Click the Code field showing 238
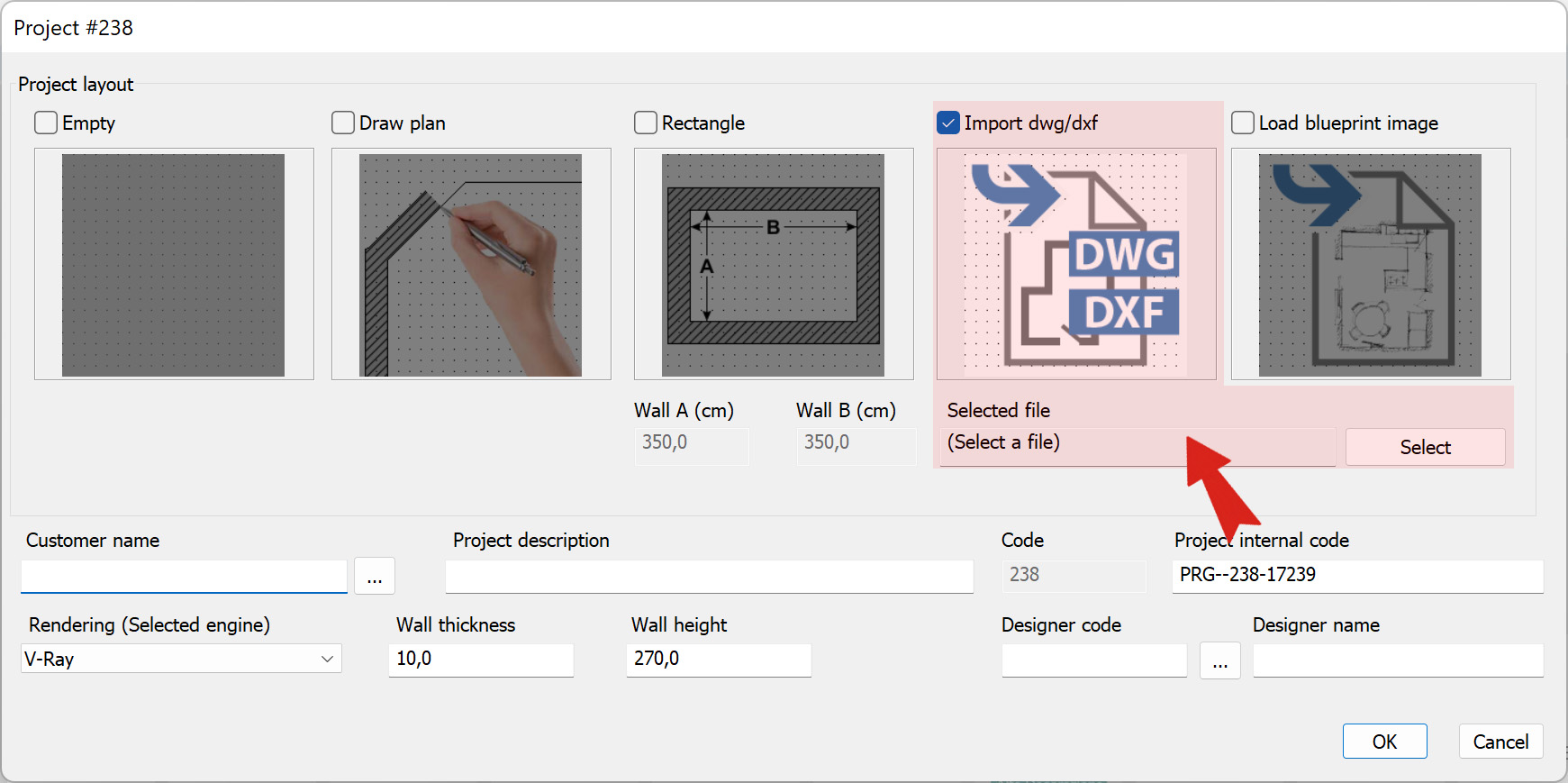 pyautogui.click(x=1074, y=576)
